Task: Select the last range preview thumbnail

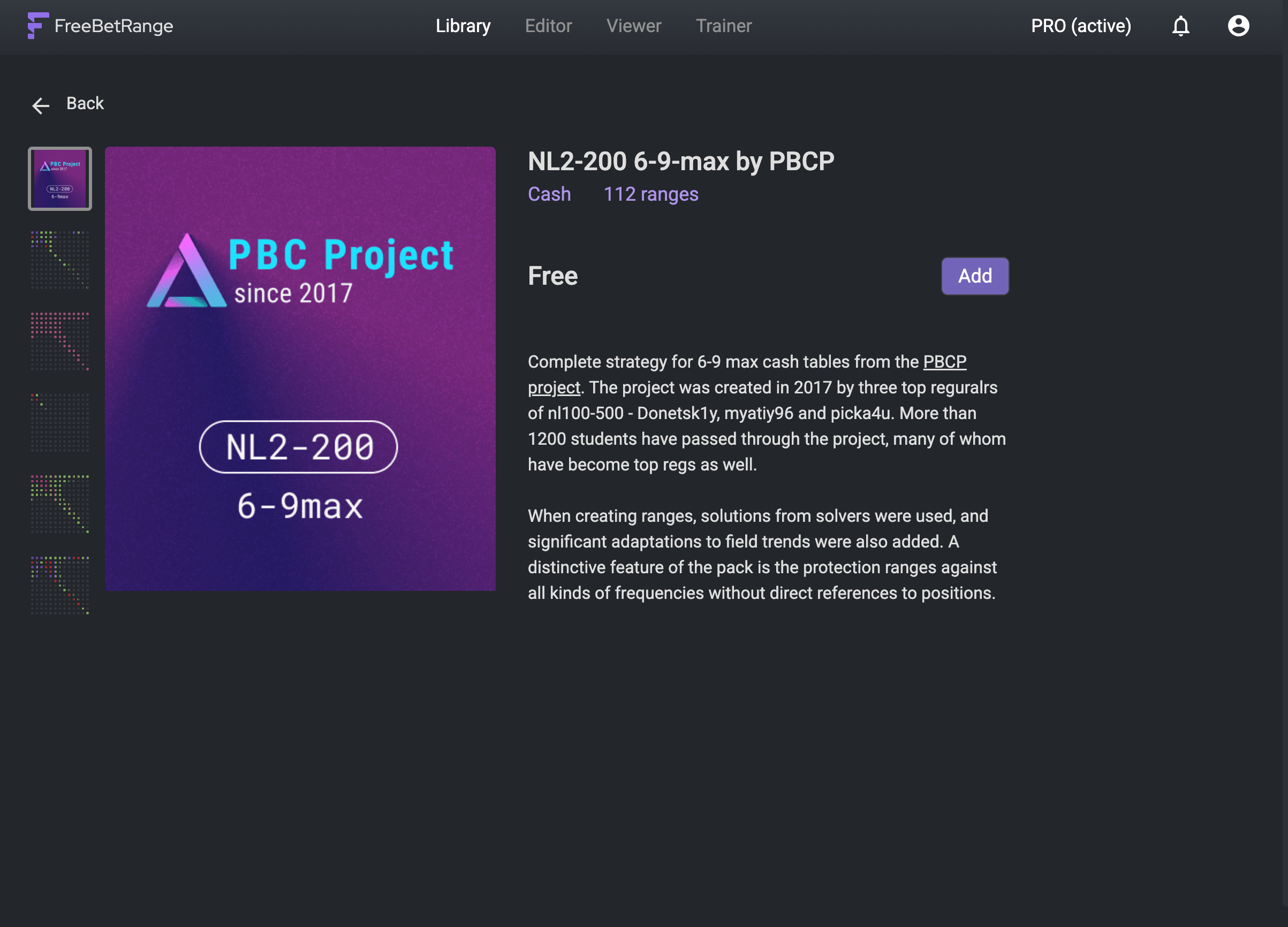Action: tap(59, 586)
